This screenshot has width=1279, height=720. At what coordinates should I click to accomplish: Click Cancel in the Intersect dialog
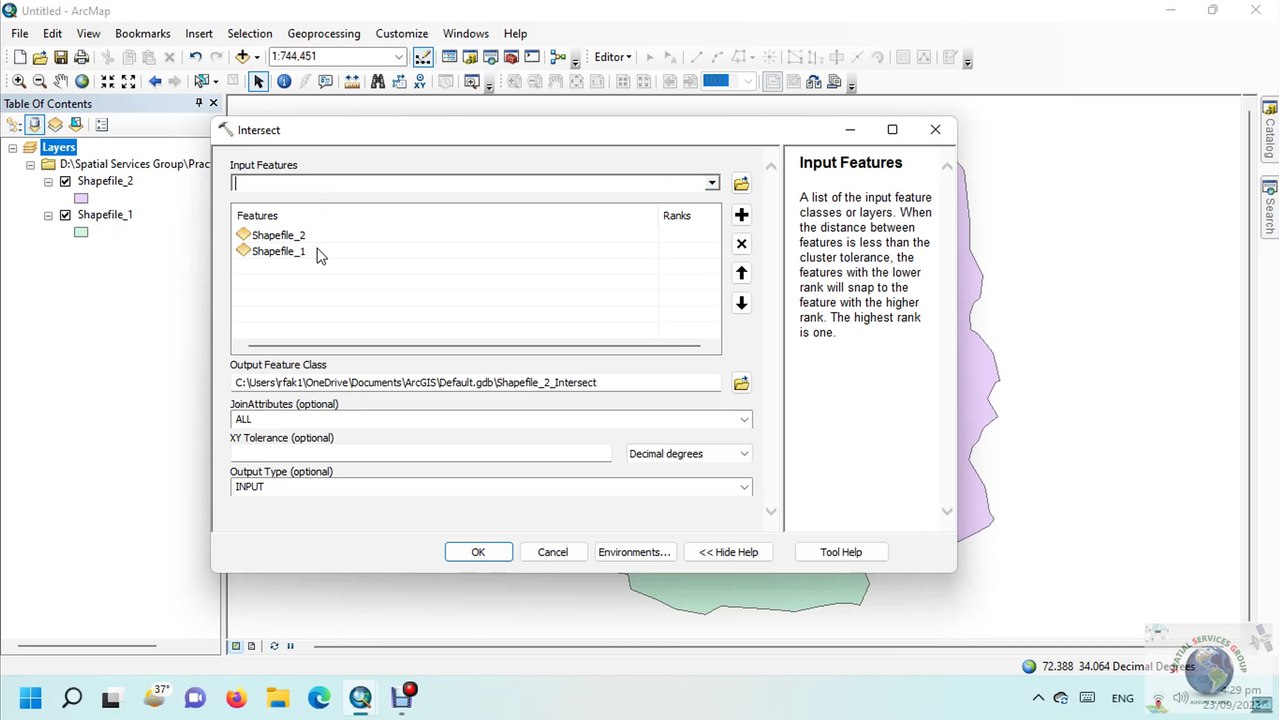click(x=552, y=552)
